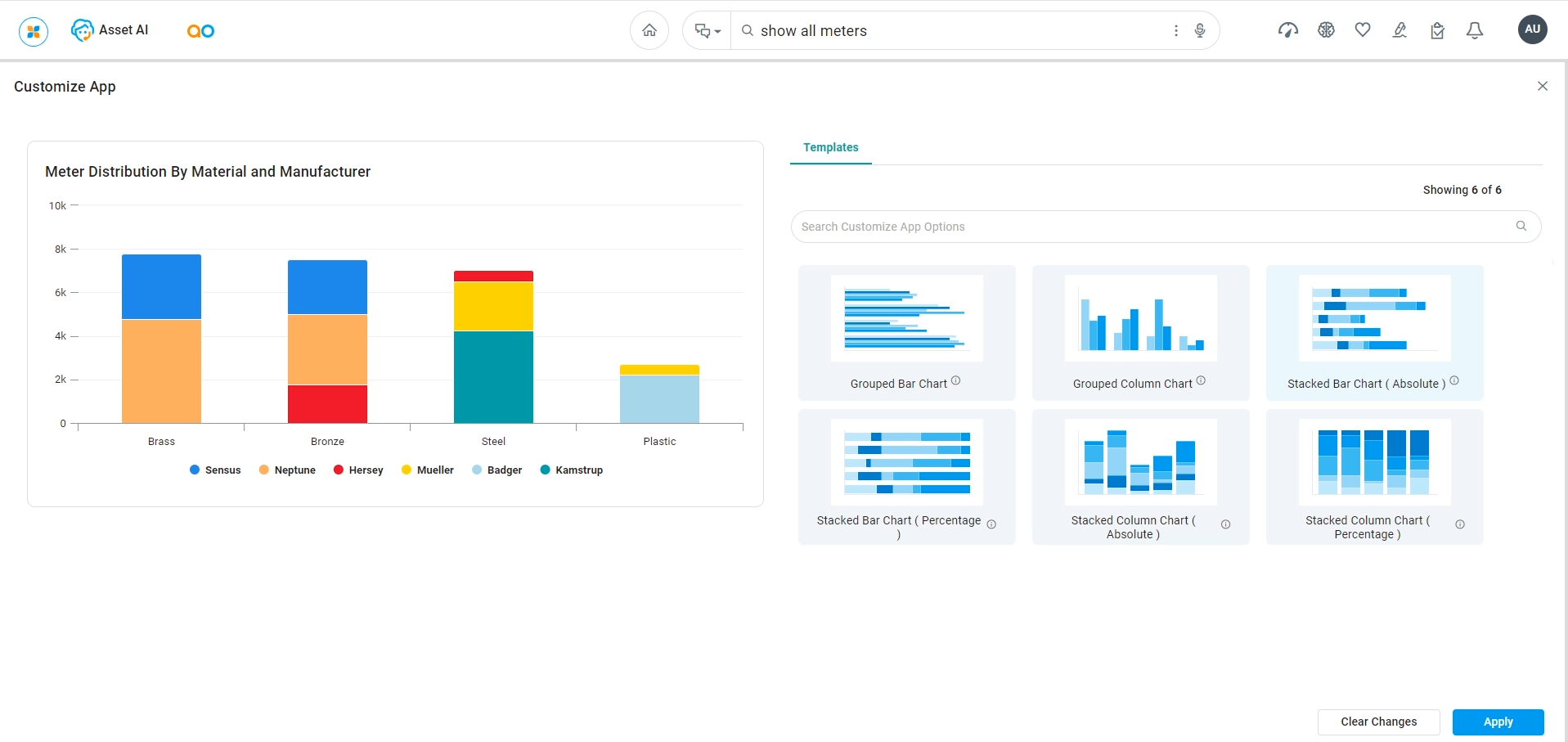Switch to the Templates tab
The height and width of the screenshot is (742, 1568).
tap(830, 147)
